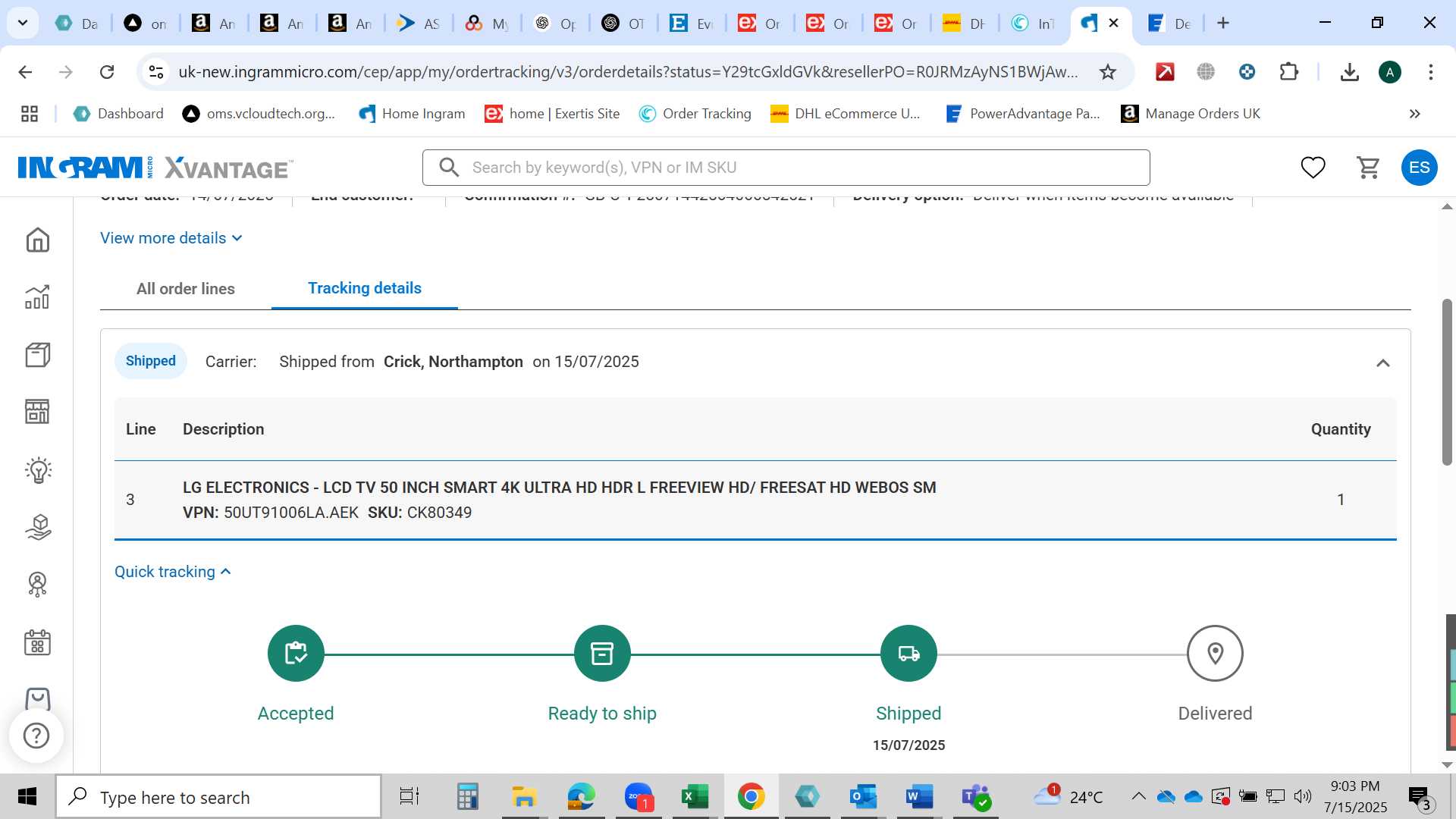Show hidden system tray icons

pyautogui.click(x=1138, y=796)
